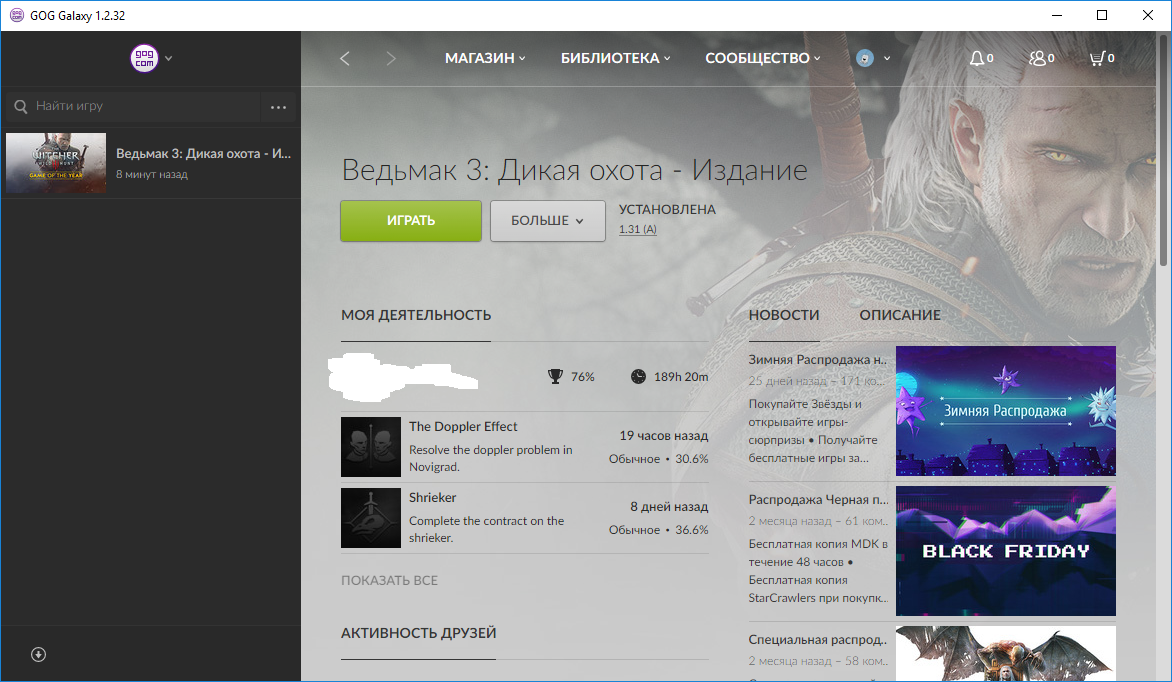
Task: Click the green ИГРАТЬ button
Action: point(410,221)
